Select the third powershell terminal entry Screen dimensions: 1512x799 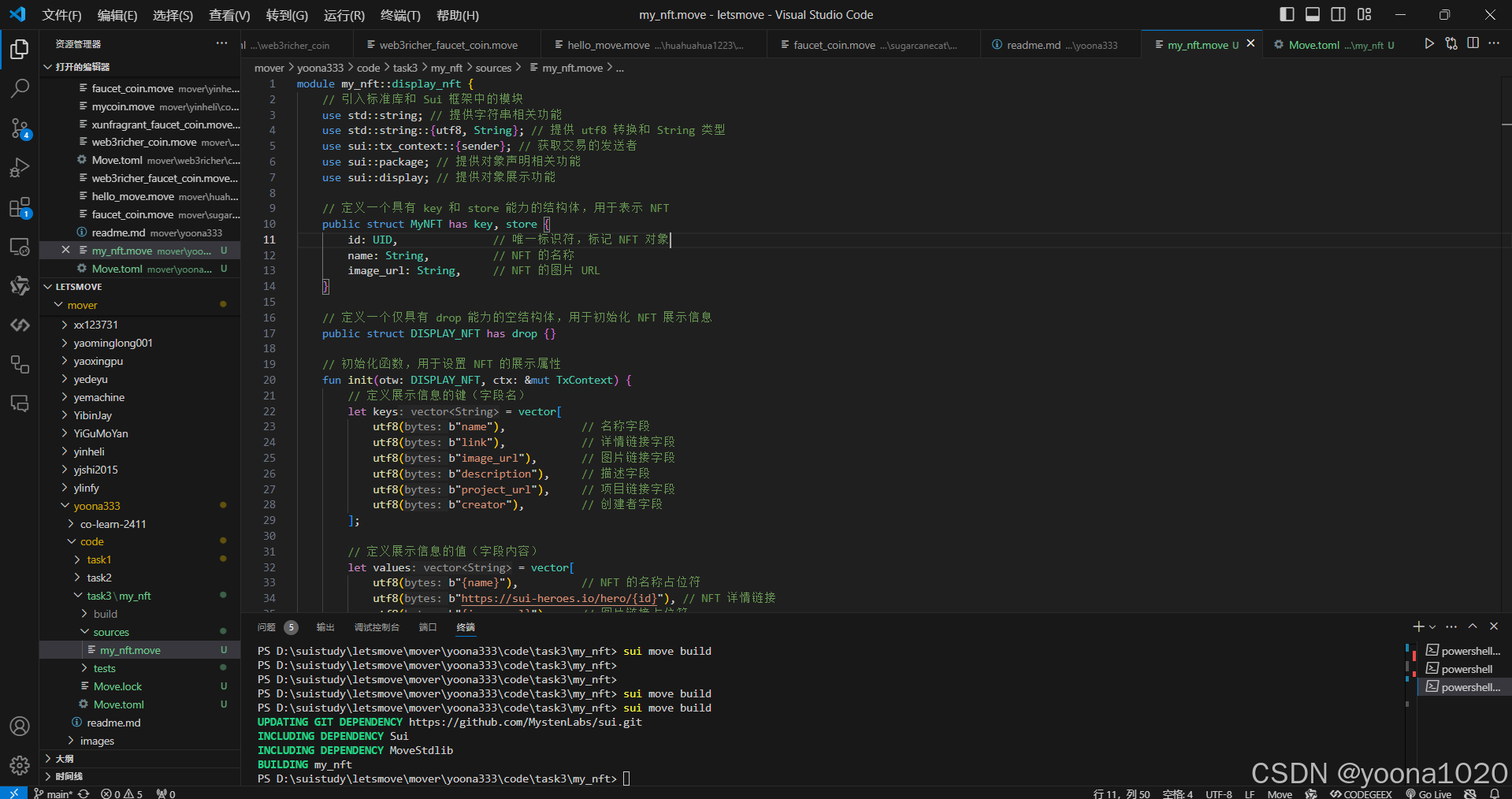click(1463, 687)
